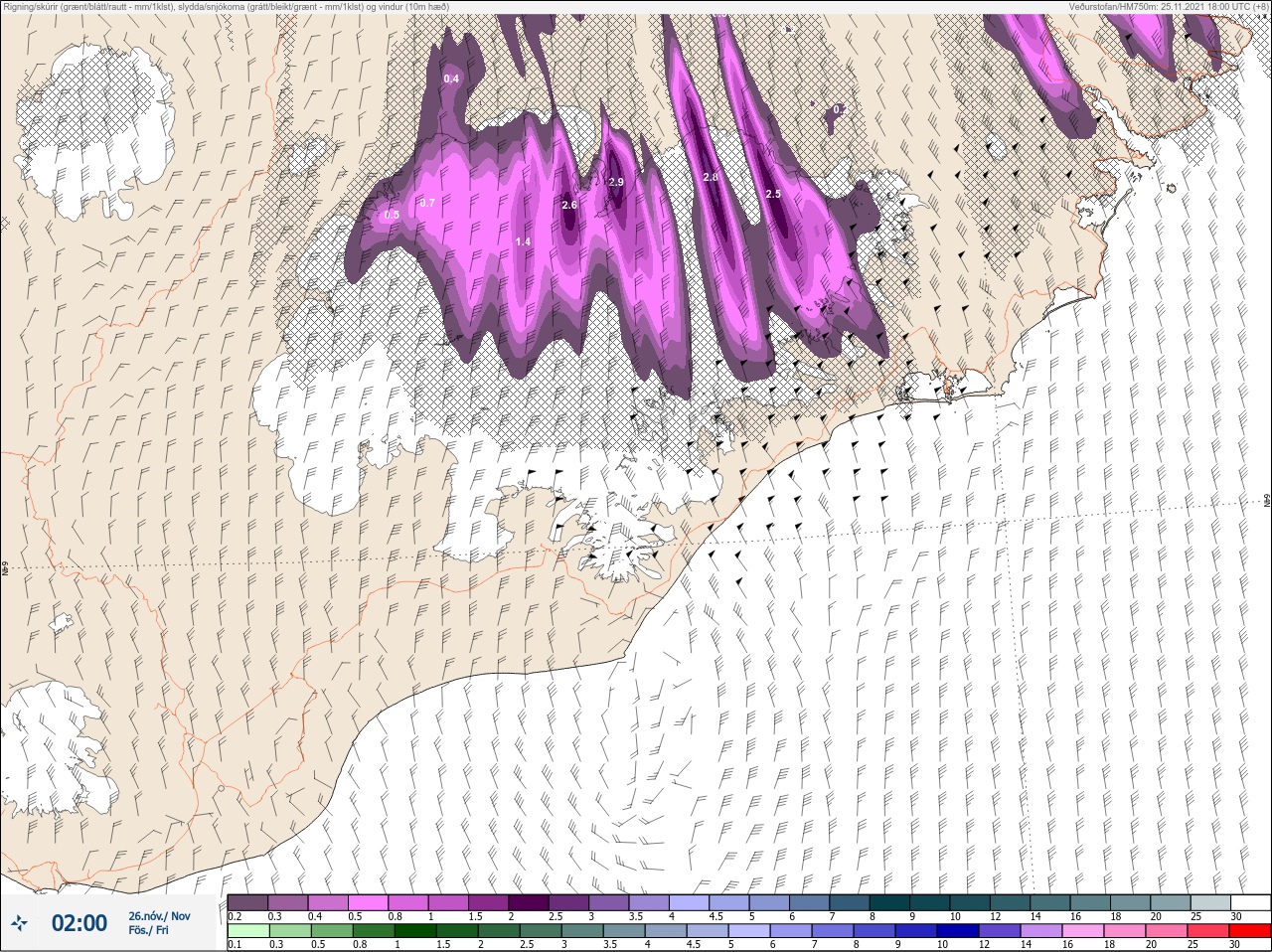Click the 2.9 precipitation value on the map
The height and width of the screenshot is (952, 1272).
616,182
